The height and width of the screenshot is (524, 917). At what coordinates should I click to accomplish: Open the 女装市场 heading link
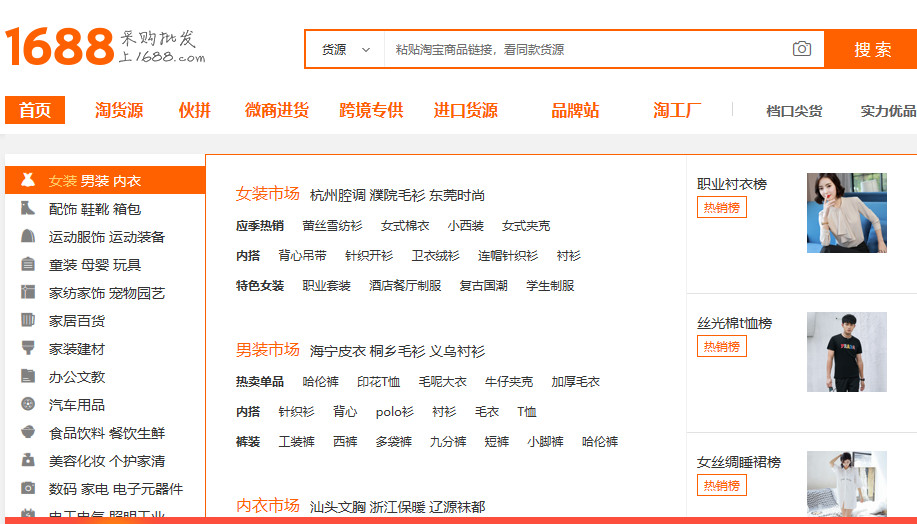tap(268, 194)
